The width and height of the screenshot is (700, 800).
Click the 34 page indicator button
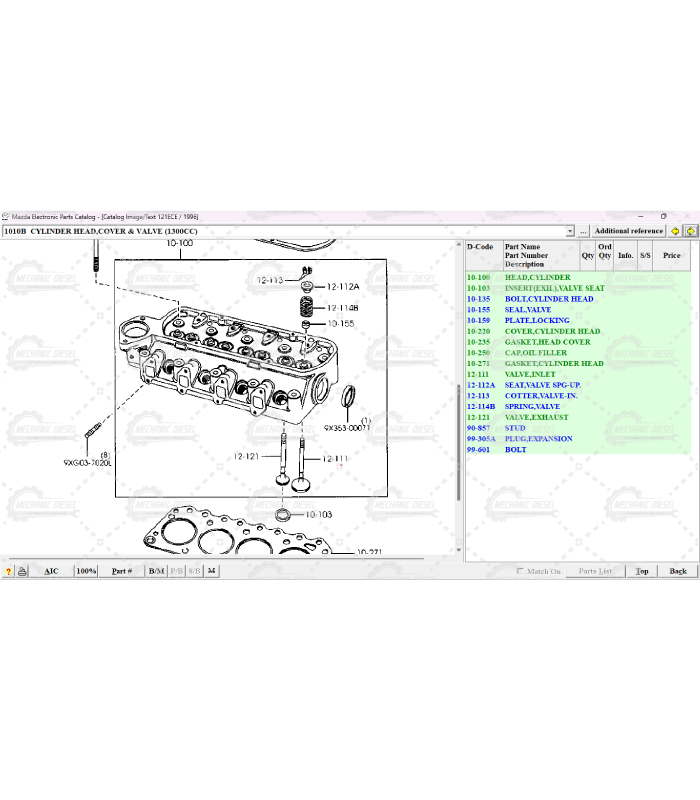tap(211, 571)
